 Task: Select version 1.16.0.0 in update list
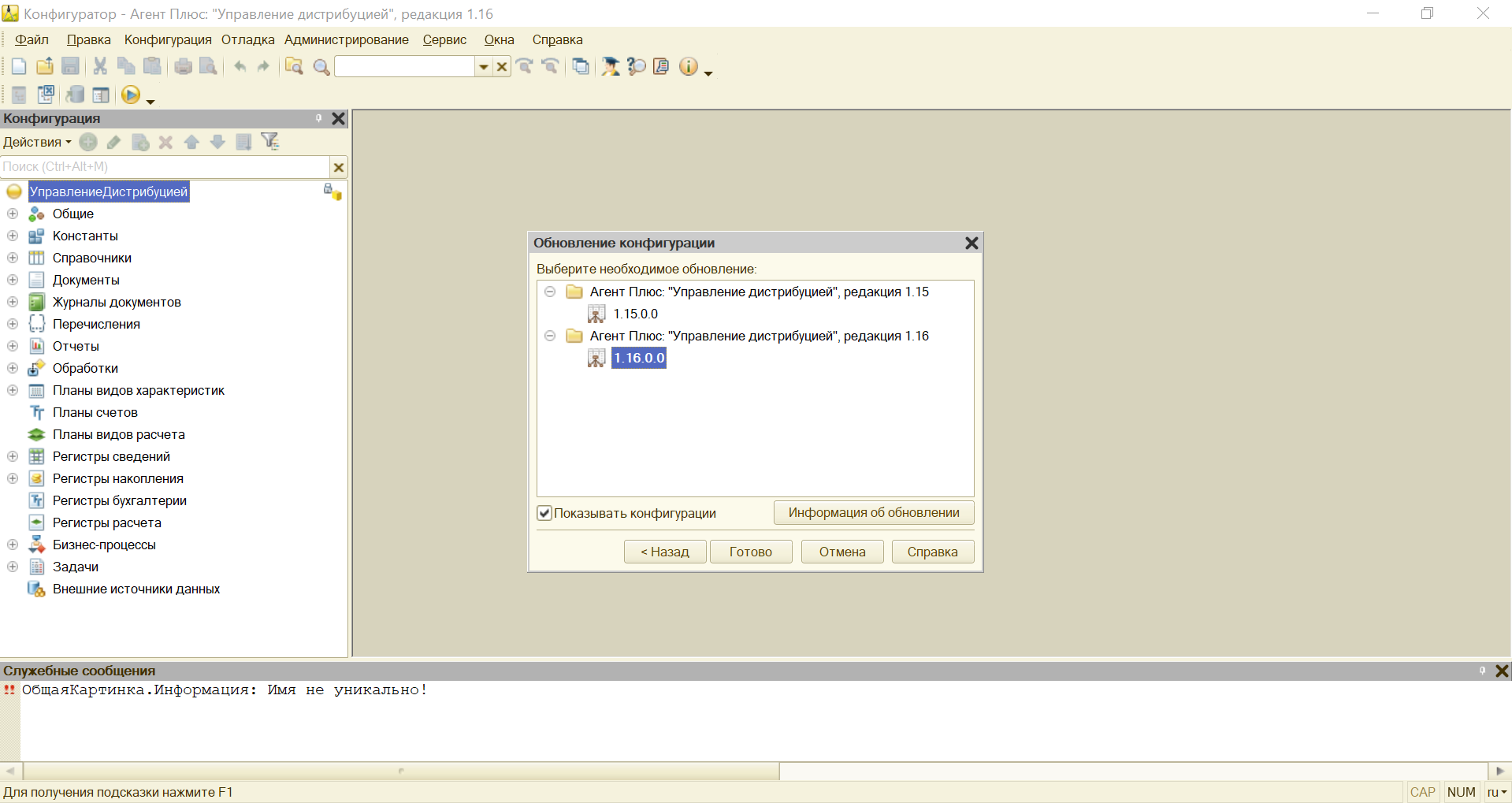click(639, 358)
